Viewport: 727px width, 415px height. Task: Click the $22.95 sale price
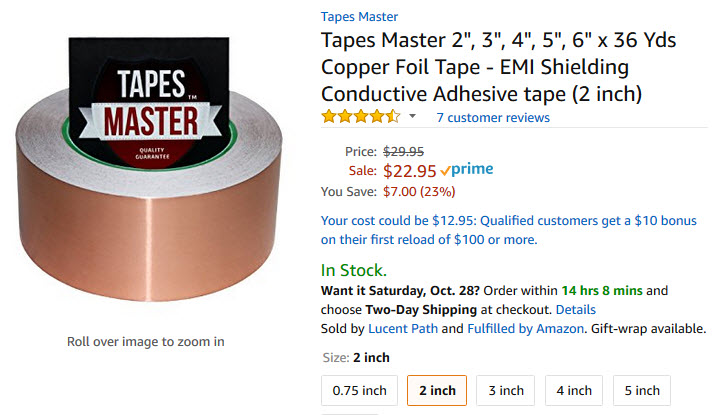click(409, 171)
